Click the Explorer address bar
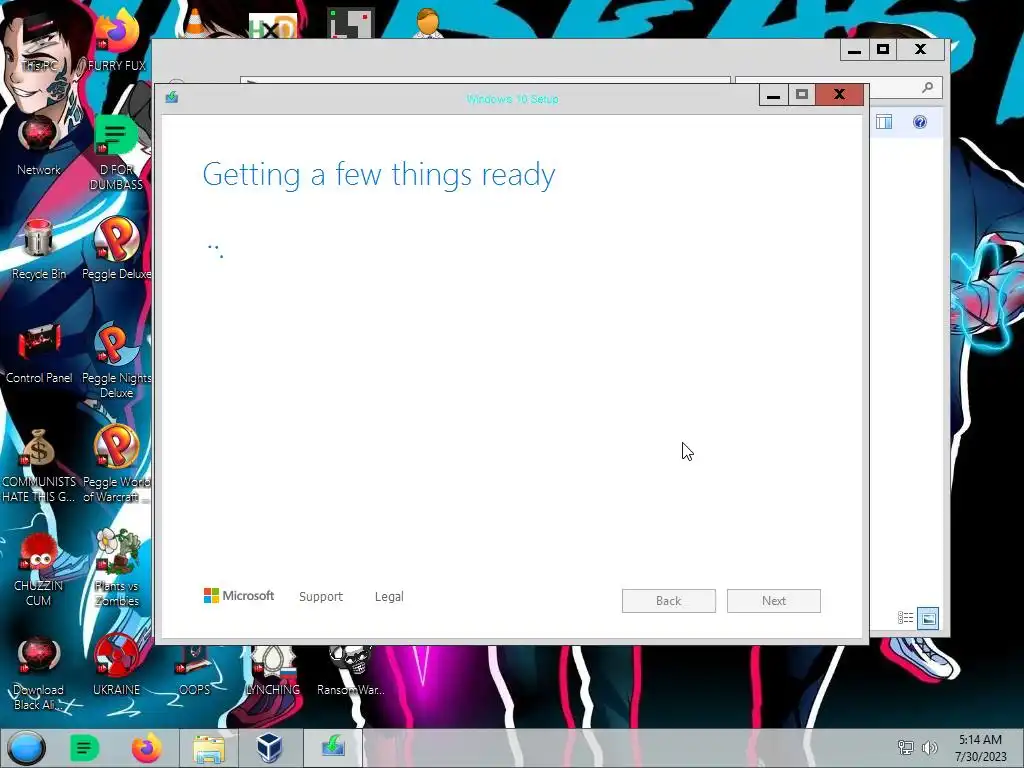The height and width of the screenshot is (768, 1024). click(485, 80)
